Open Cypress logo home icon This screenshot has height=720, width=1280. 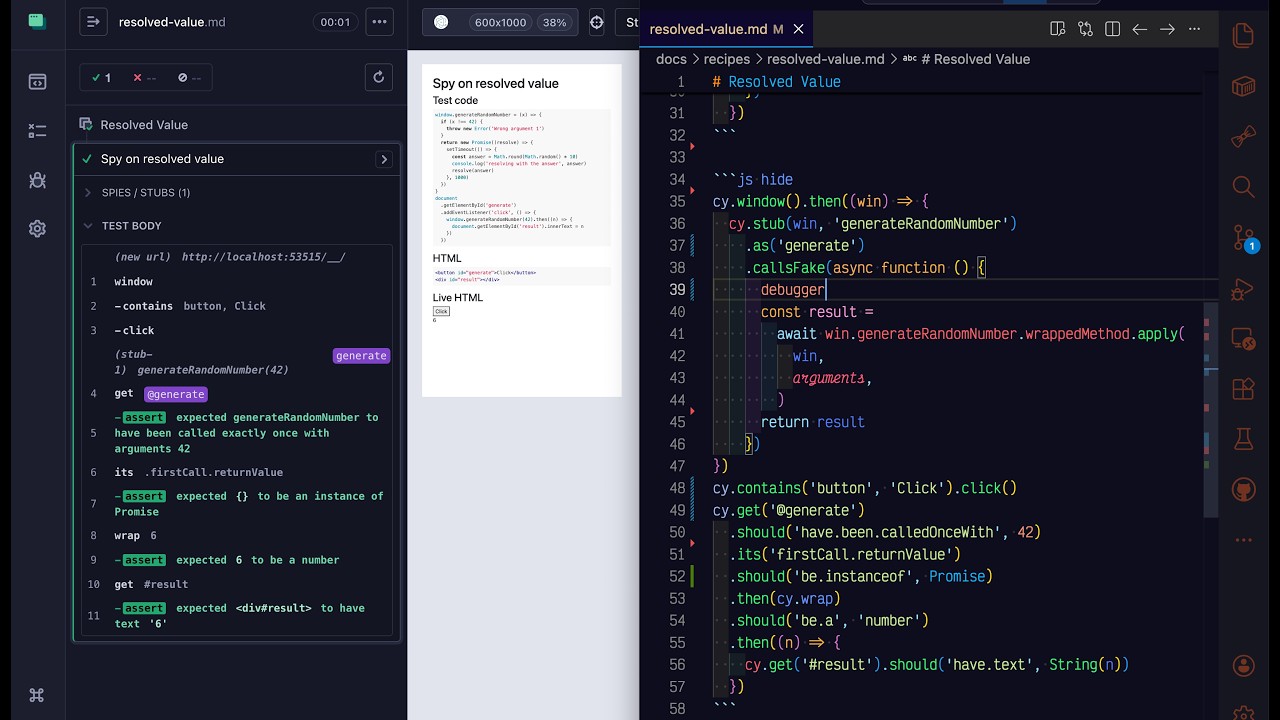click(37, 22)
